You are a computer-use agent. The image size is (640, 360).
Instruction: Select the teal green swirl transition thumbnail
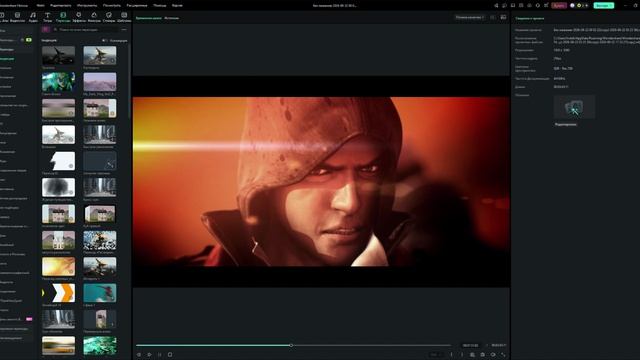[x=58, y=82]
